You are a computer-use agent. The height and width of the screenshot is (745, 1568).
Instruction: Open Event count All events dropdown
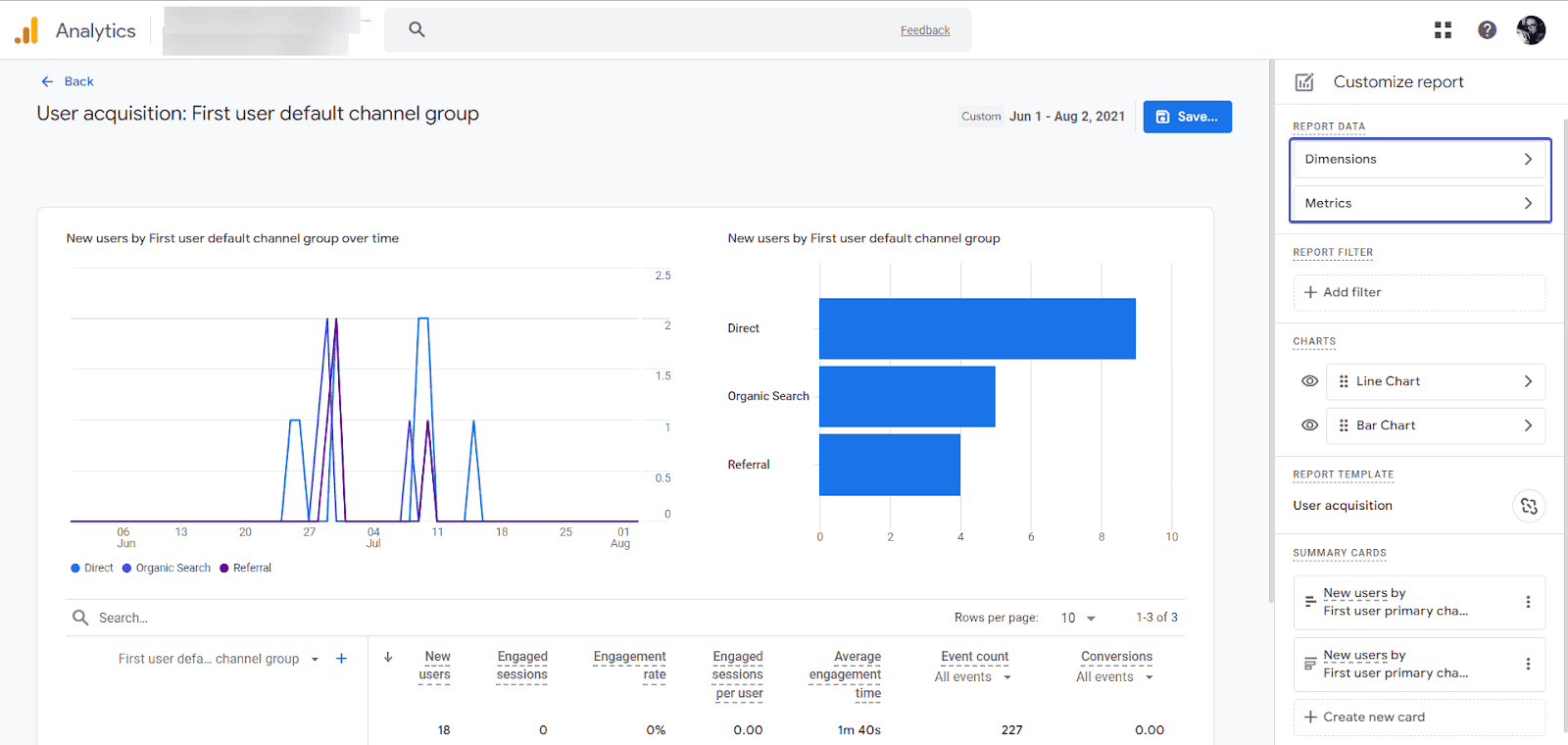(972, 677)
